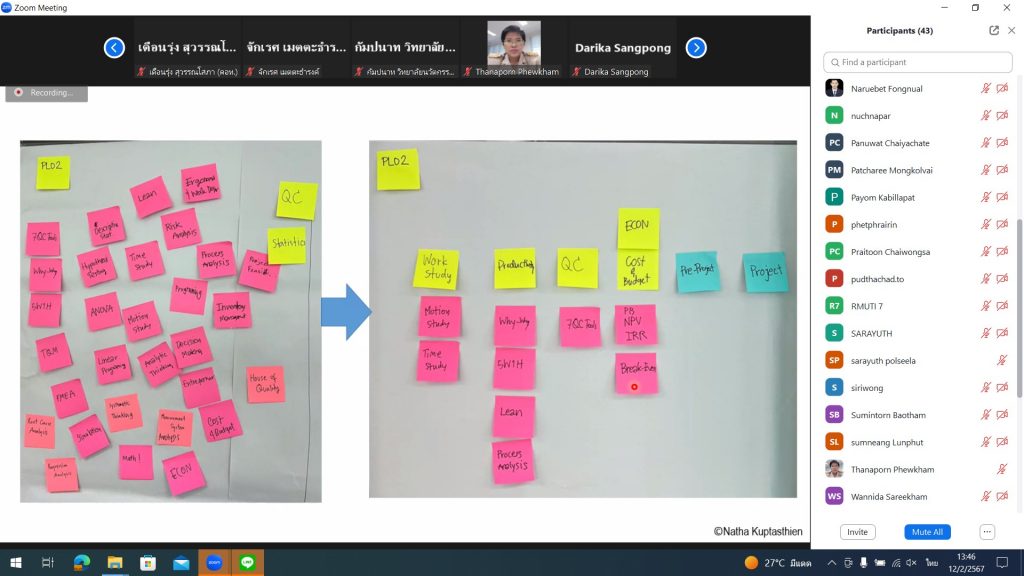Click muted microphone icon for Naruebet Fongnual
Image resolution: width=1024 pixels, height=576 pixels.
[x=985, y=88]
